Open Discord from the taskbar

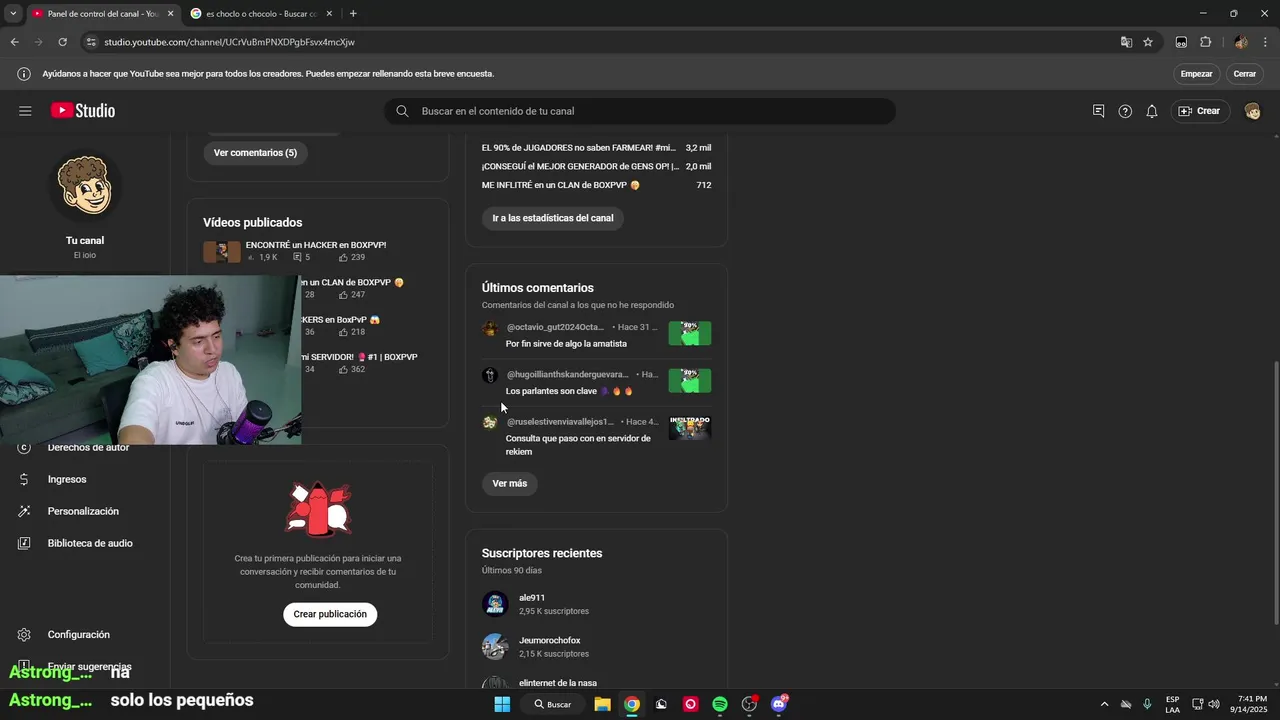click(x=779, y=704)
